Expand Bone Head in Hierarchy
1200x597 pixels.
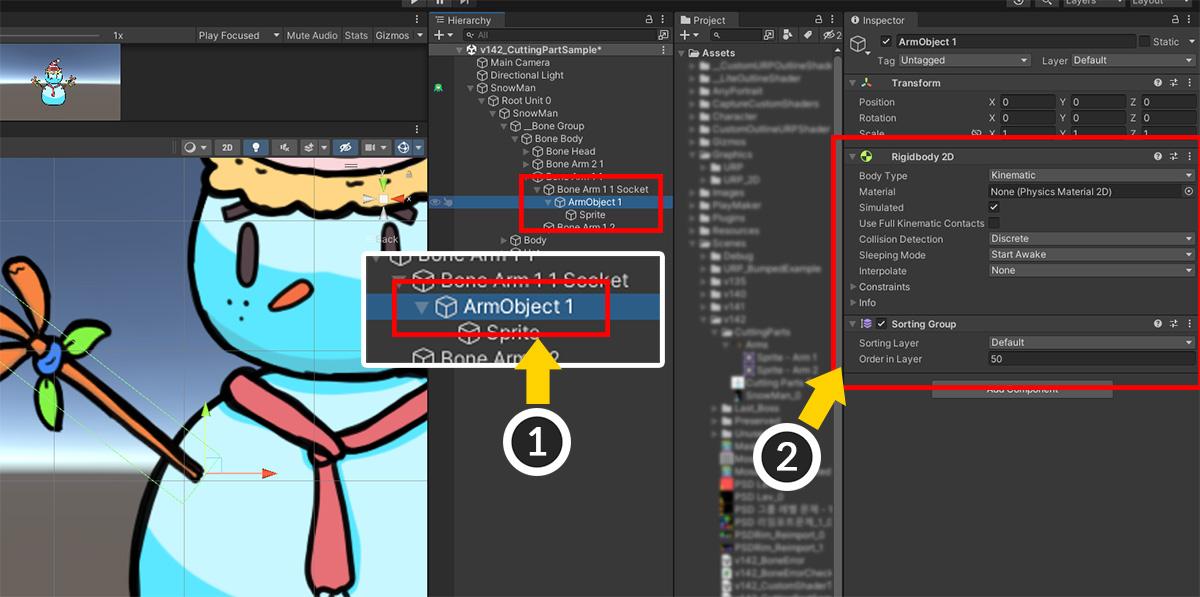(x=527, y=152)
